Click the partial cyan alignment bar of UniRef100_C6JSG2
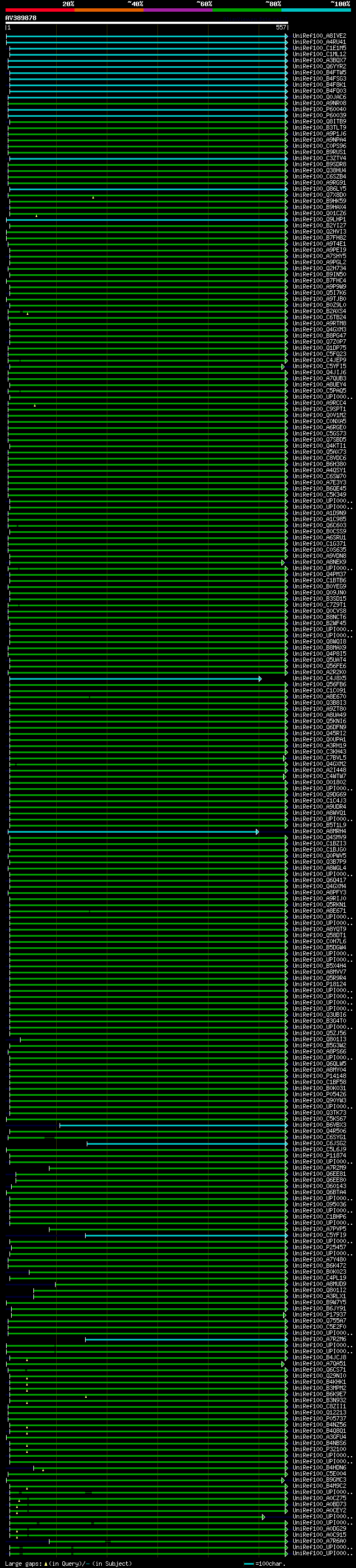Image resolution: width=356 pixels, height=1568 pixels. tap(187, 1144)
